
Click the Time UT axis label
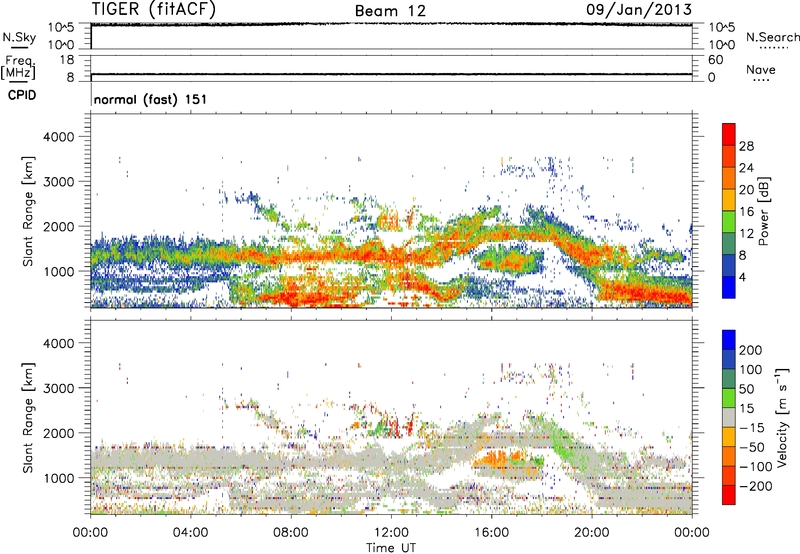pos(391,548)
